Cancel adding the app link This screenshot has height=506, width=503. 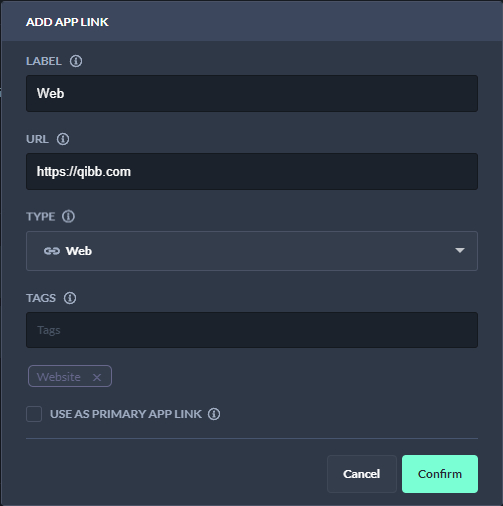click(362, 474)
